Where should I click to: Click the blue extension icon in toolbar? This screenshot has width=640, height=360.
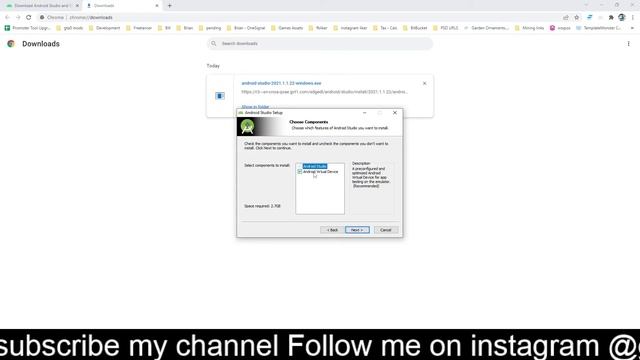click(590, 18)
